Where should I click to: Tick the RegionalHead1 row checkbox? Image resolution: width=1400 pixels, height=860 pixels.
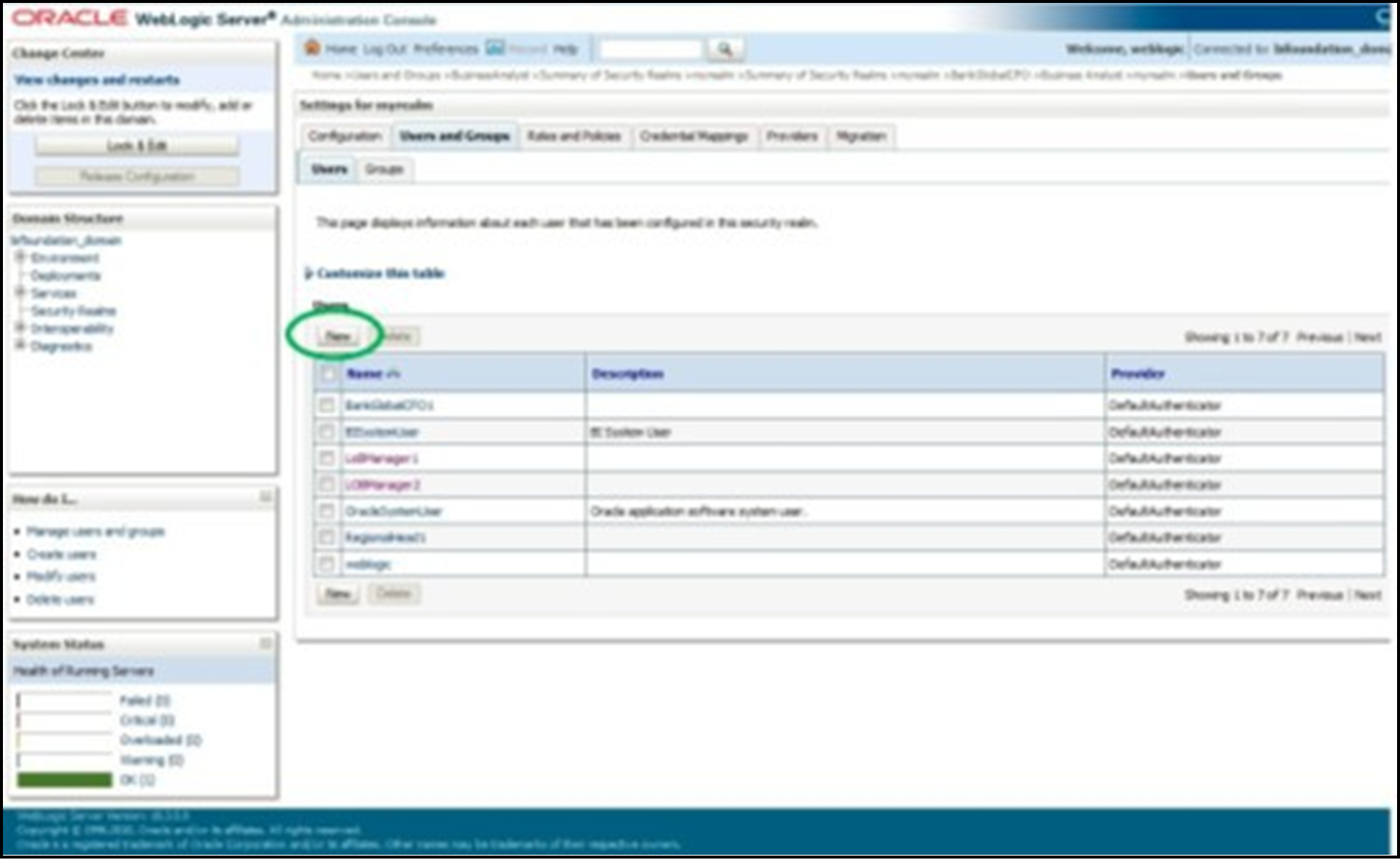(x=327, y=537)
